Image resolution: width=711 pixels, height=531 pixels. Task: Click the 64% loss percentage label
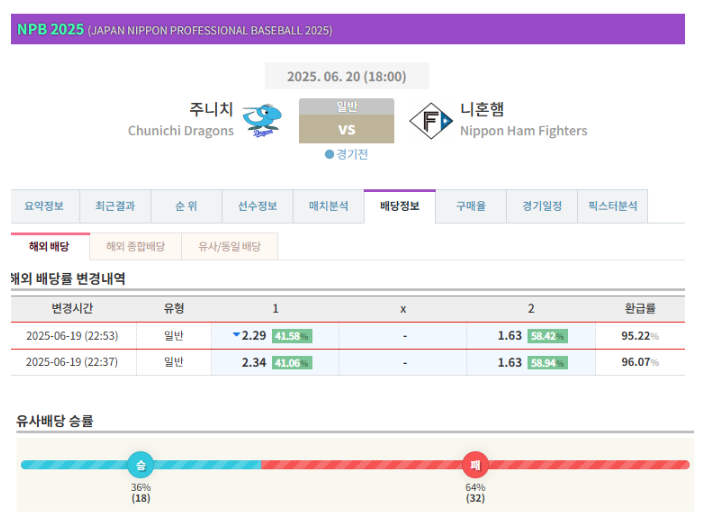tap(475, 487)
